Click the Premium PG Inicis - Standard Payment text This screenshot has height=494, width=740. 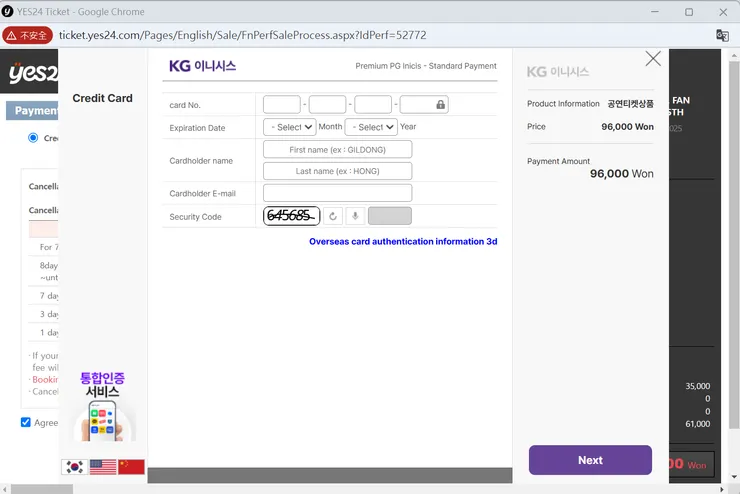pos(426,66)
